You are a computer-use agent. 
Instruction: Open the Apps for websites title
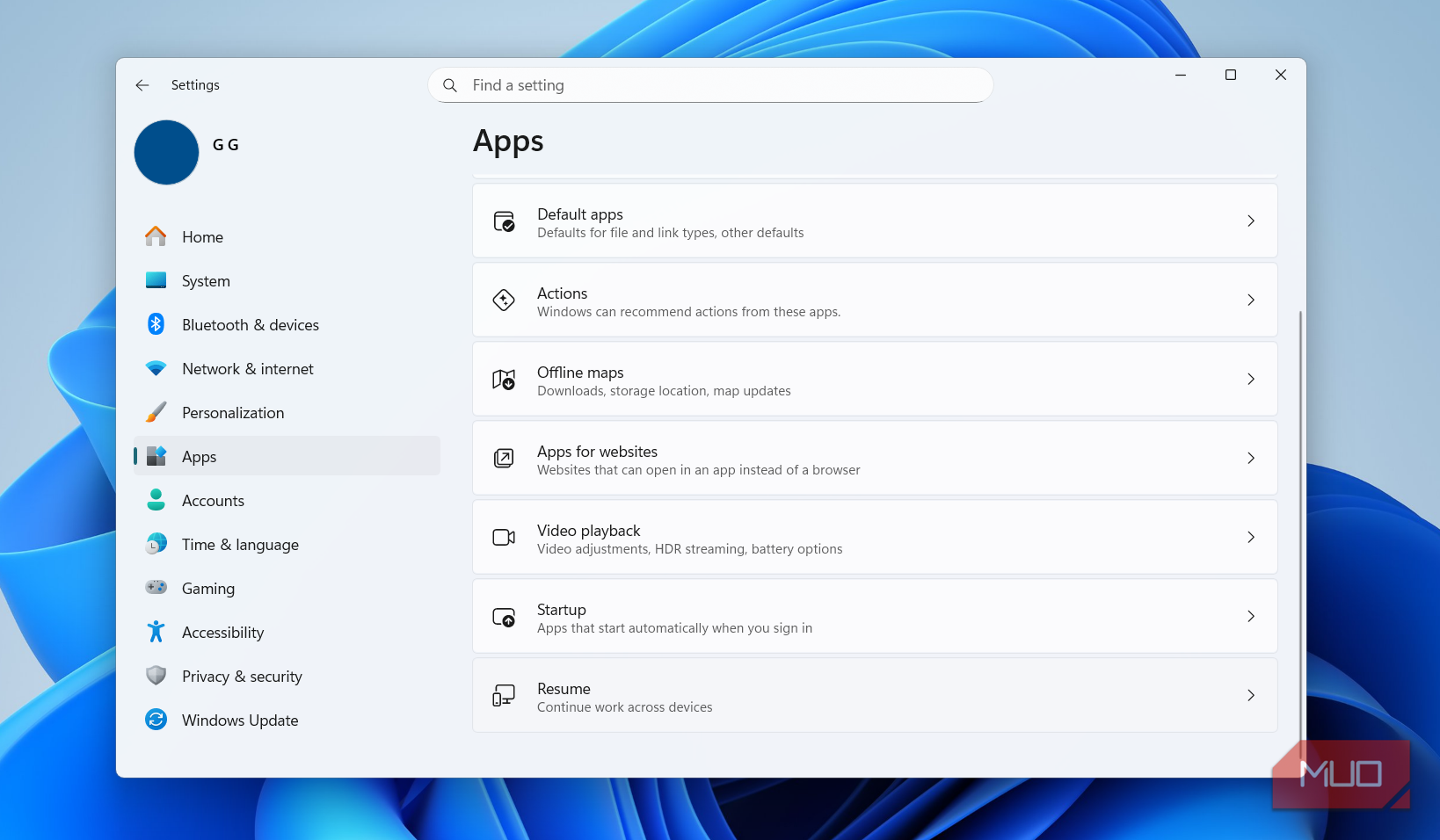point(598,452)
